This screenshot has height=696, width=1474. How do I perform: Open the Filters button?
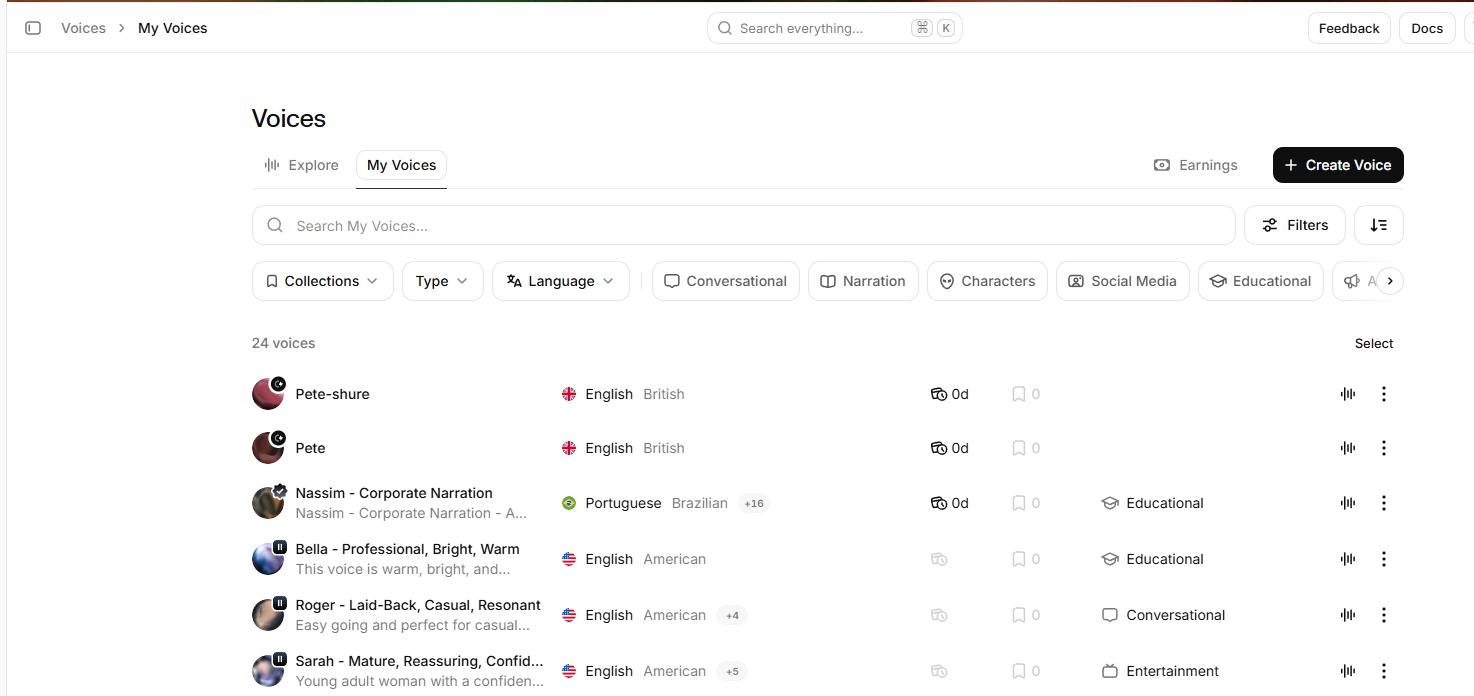click(1295, 225)
